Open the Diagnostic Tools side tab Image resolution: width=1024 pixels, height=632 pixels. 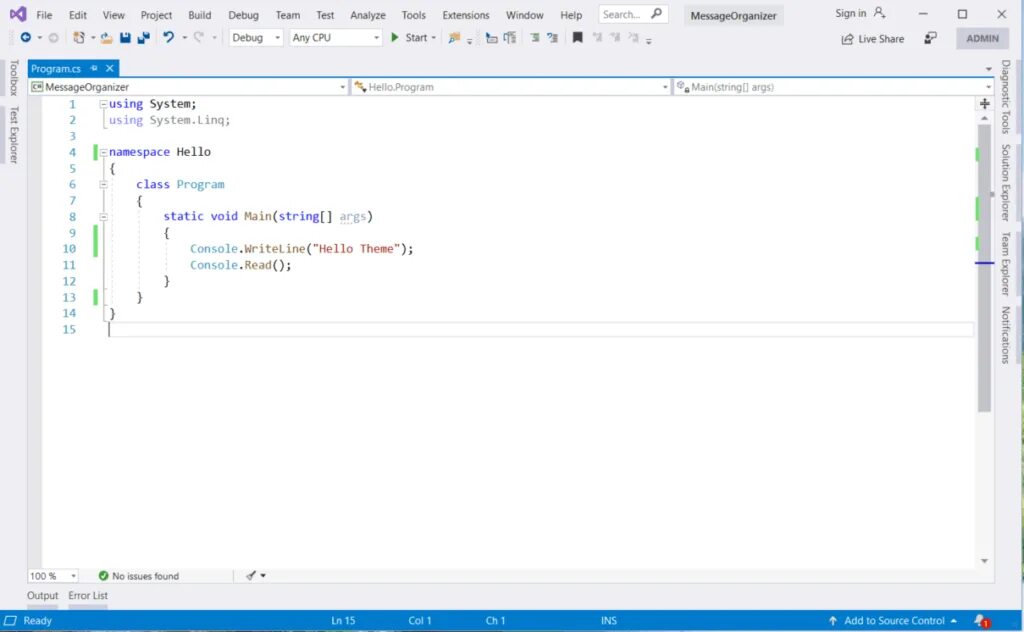[1006, 97]
